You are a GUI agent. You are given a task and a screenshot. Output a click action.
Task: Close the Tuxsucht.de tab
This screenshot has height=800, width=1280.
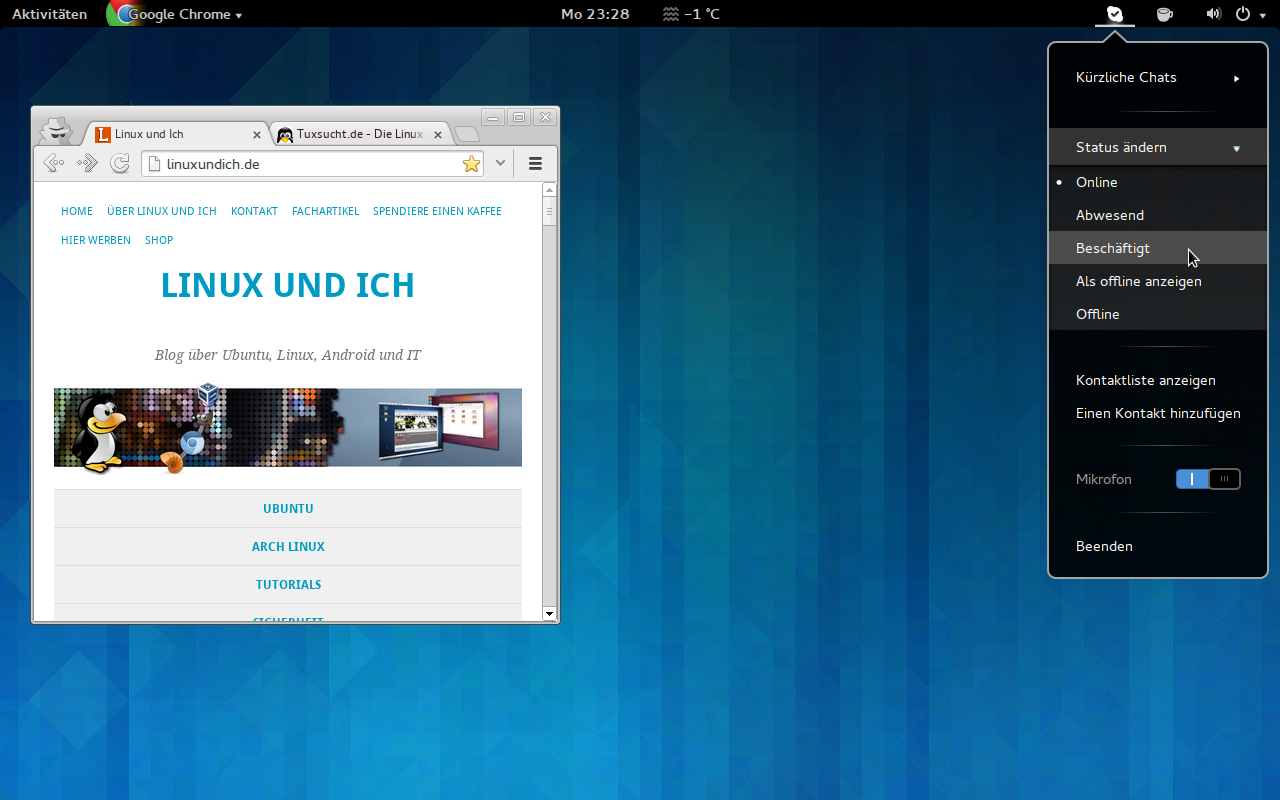(x=438, y=135)
